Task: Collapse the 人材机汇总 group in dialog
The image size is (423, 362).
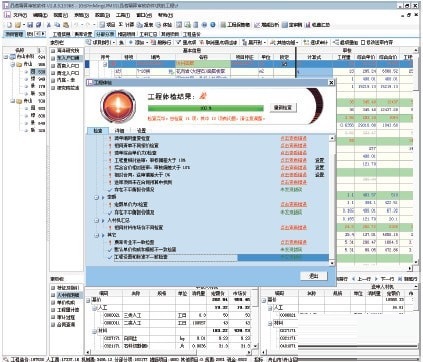Action: 96,221
